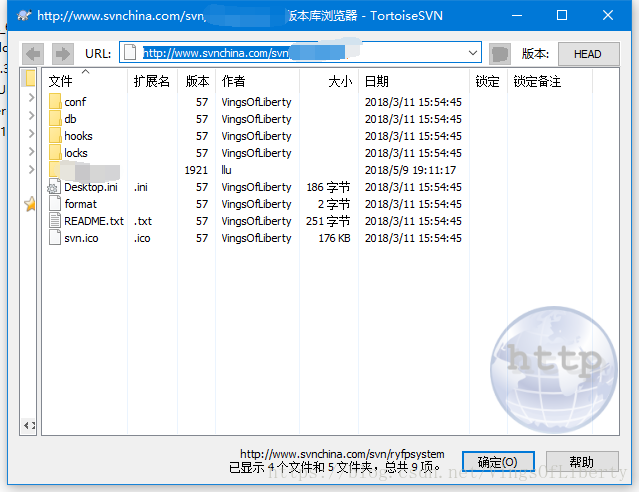Click the status URL ending in ryfpsystem
Screen dimensions: 639x492
[x=342, y=454]
